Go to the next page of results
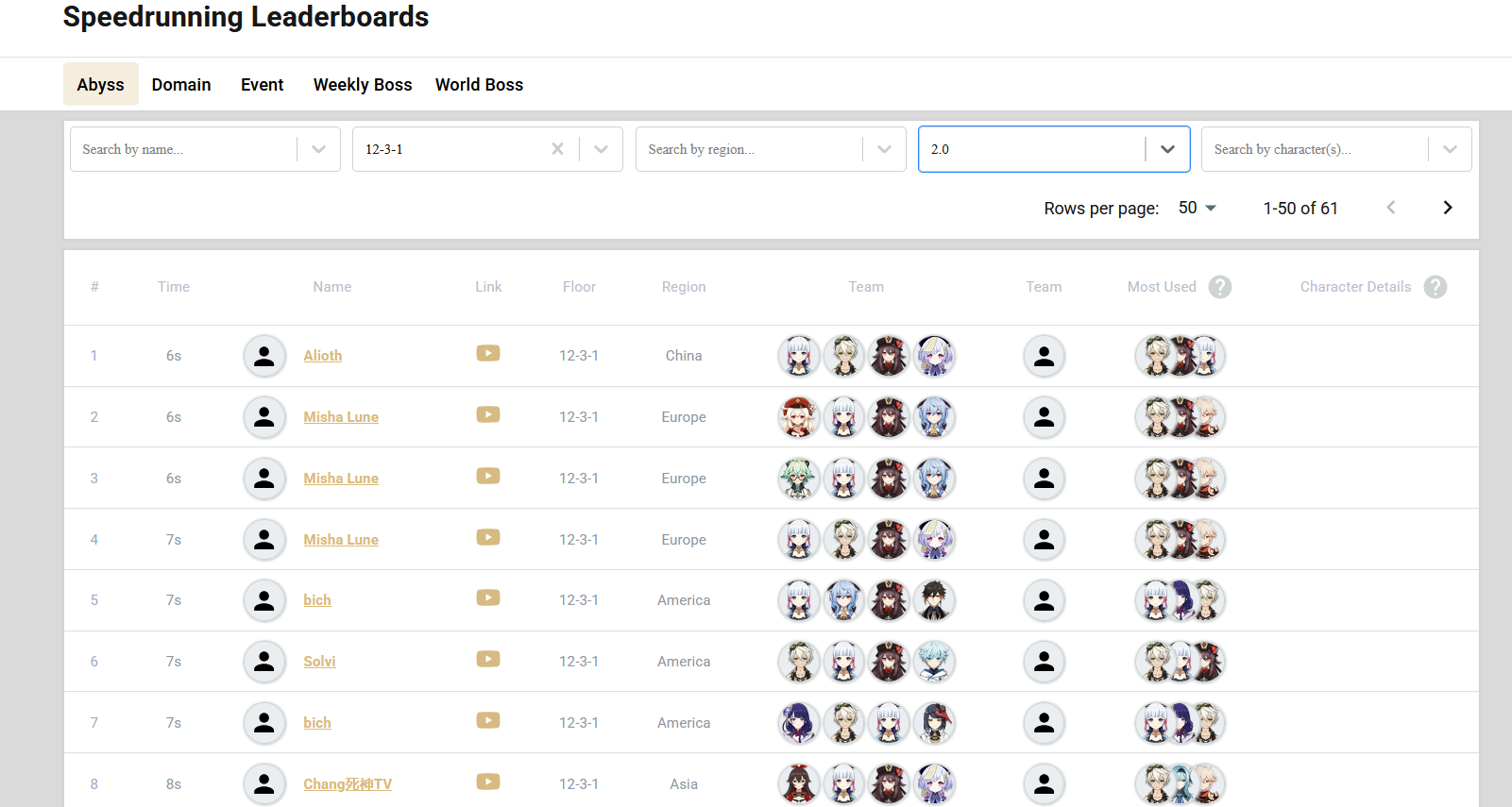 click(1448, 208)
